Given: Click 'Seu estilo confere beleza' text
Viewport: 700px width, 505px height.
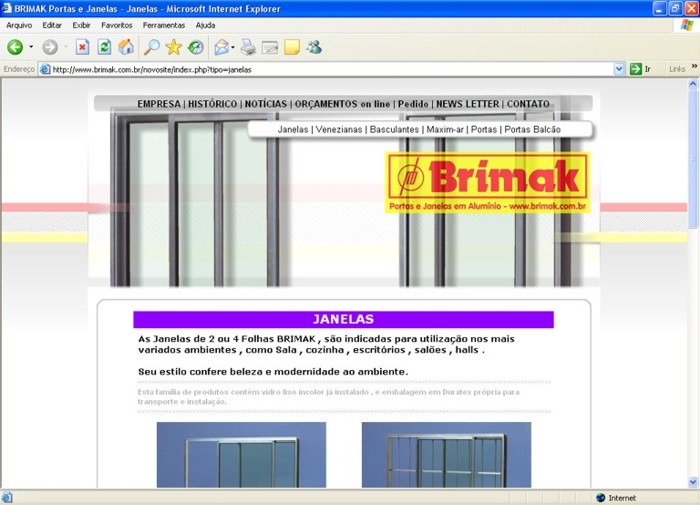Looking at the screenshot, I should tap(273, 371).
